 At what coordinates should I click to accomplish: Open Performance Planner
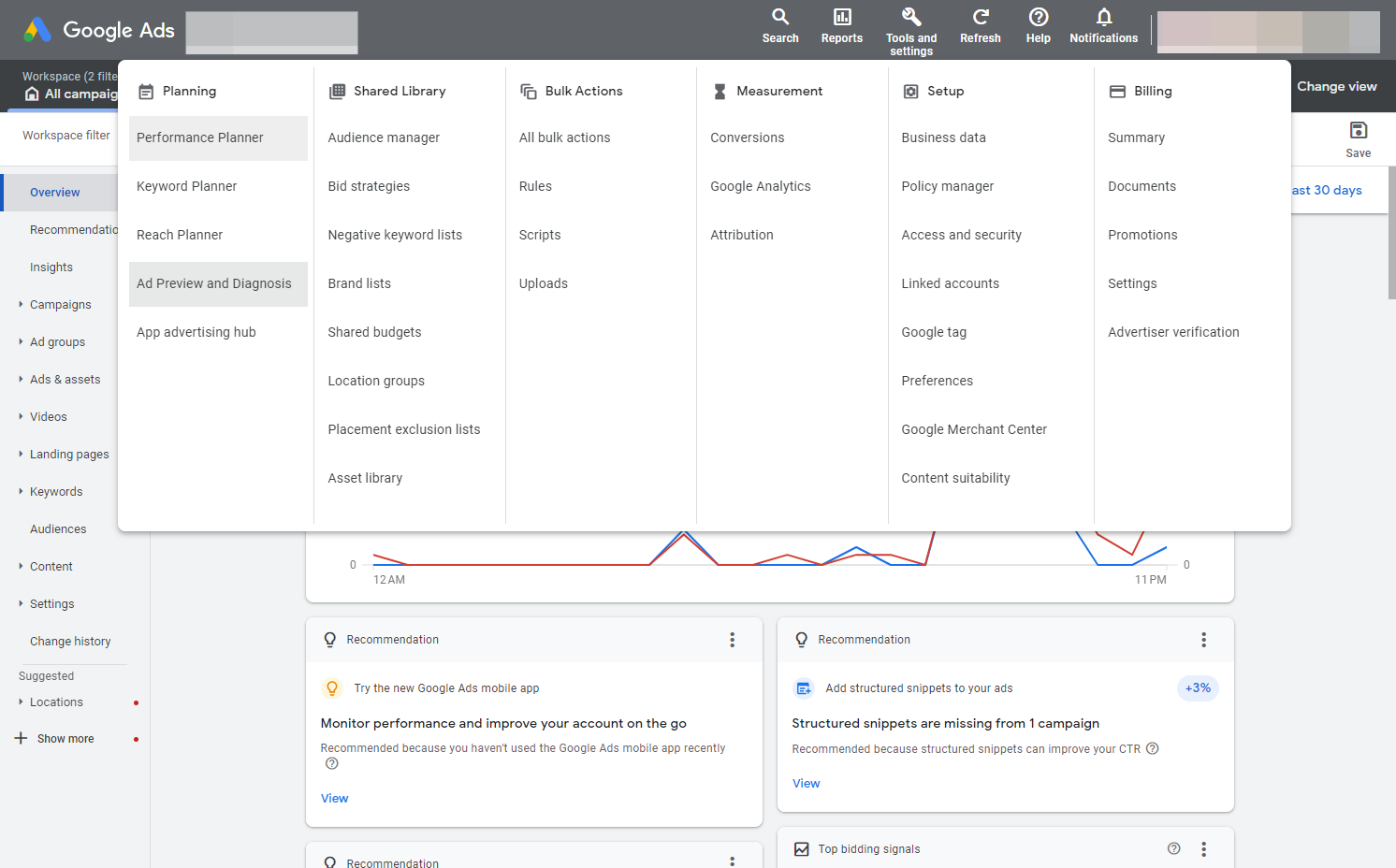(218, 138)
